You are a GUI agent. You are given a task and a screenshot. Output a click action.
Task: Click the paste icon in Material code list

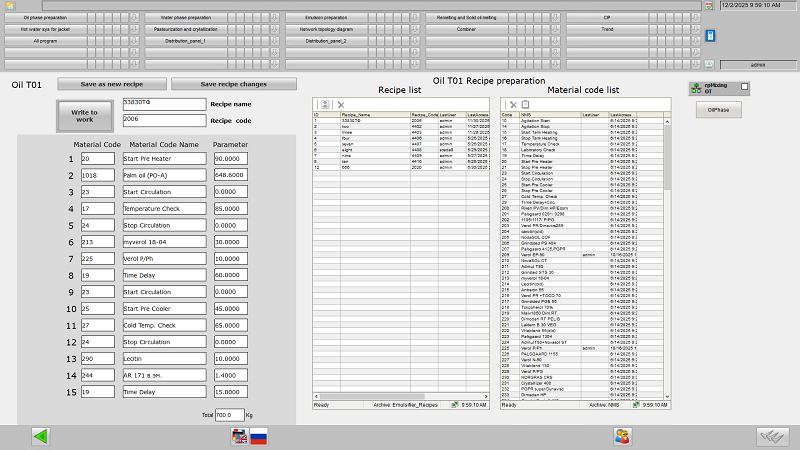(x=525, y=104)
